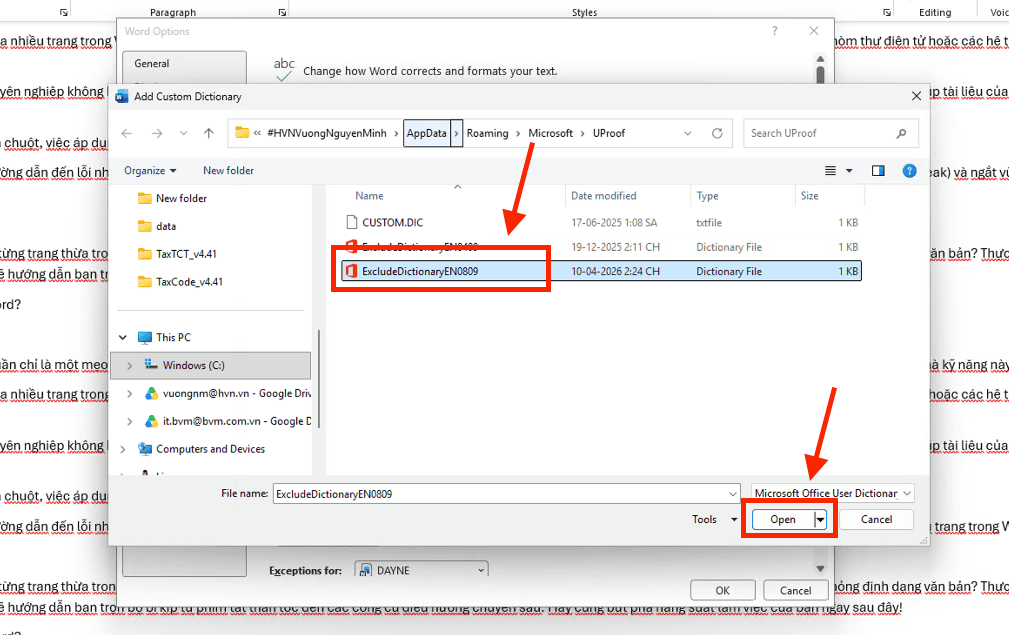Select ExcludeDictionaryEN0809 file
The image size is (1009, 635).
pyautogui.click(x=601, y=271)
